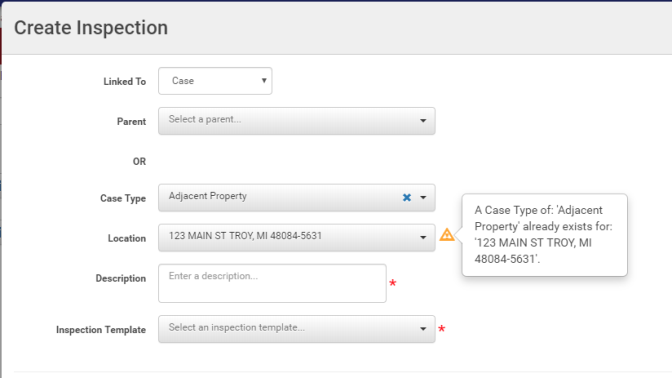672x378 pixels.
Task: Click the Select an inspection template field
Action: click(x=297, y=329)
